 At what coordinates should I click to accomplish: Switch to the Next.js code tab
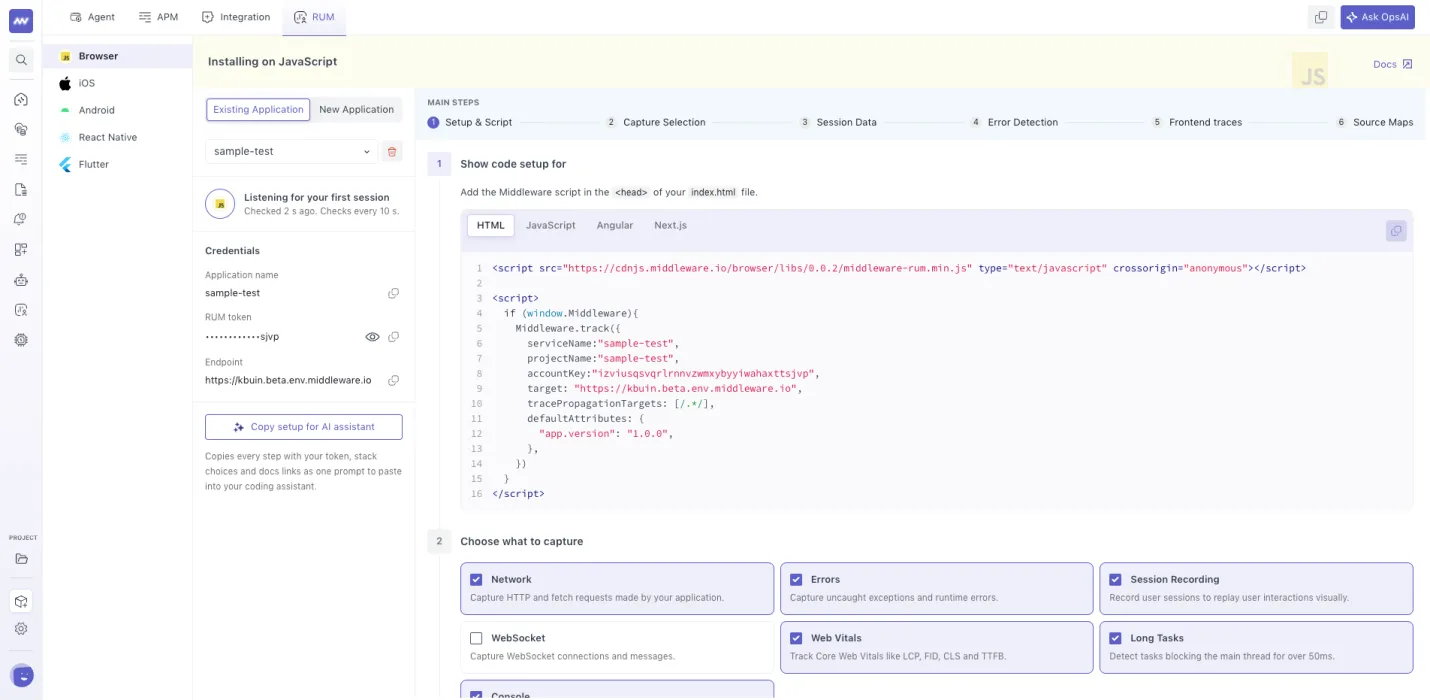click(x=671, y=225)
